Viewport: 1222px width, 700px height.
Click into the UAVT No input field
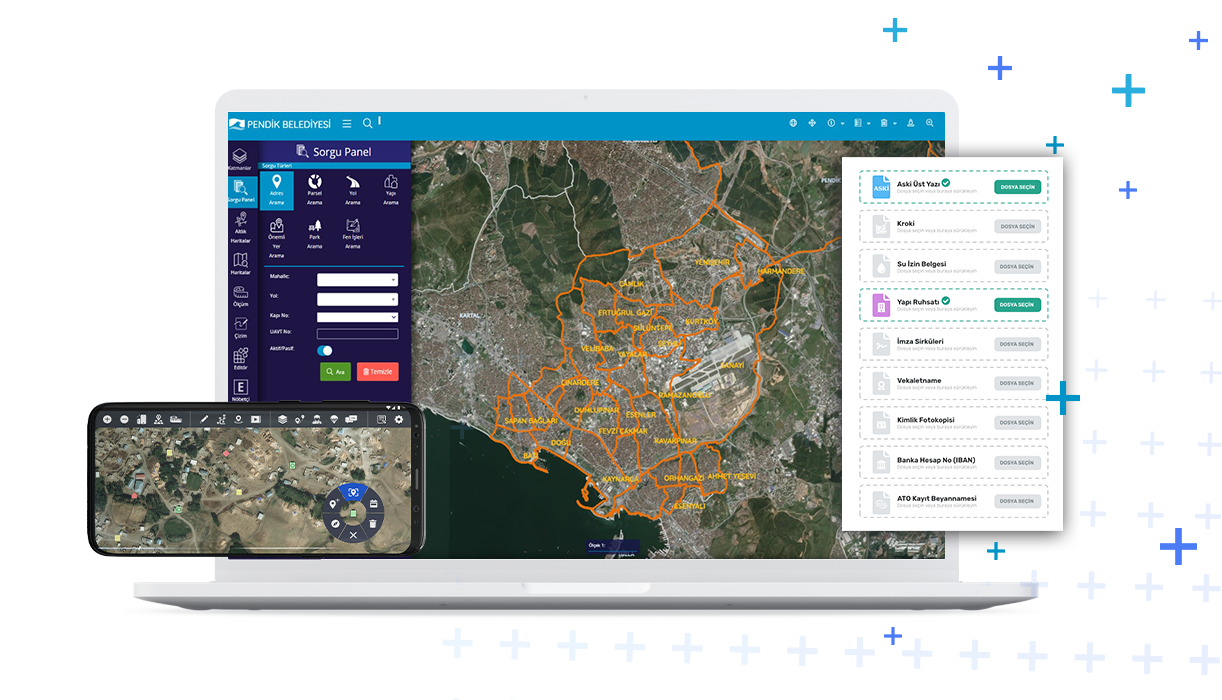point(357,334)
